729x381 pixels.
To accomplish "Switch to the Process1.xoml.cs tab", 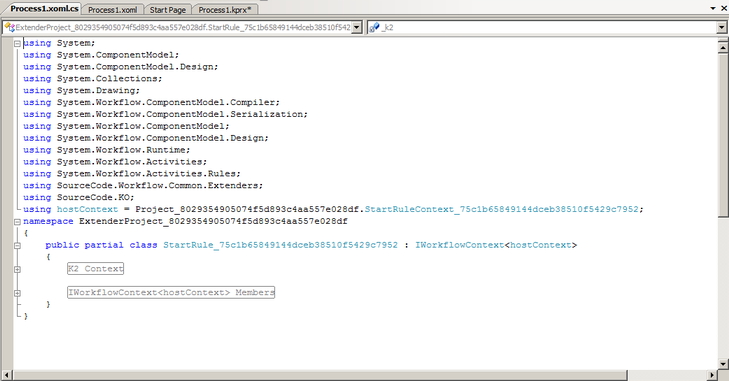I will coord(44,9).
